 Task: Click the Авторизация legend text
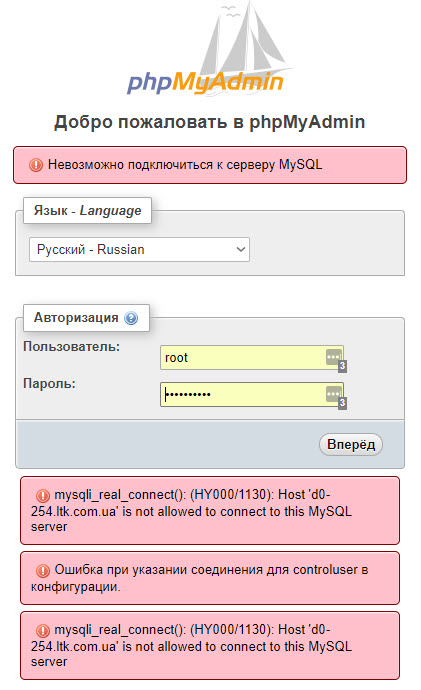(76, 317)
